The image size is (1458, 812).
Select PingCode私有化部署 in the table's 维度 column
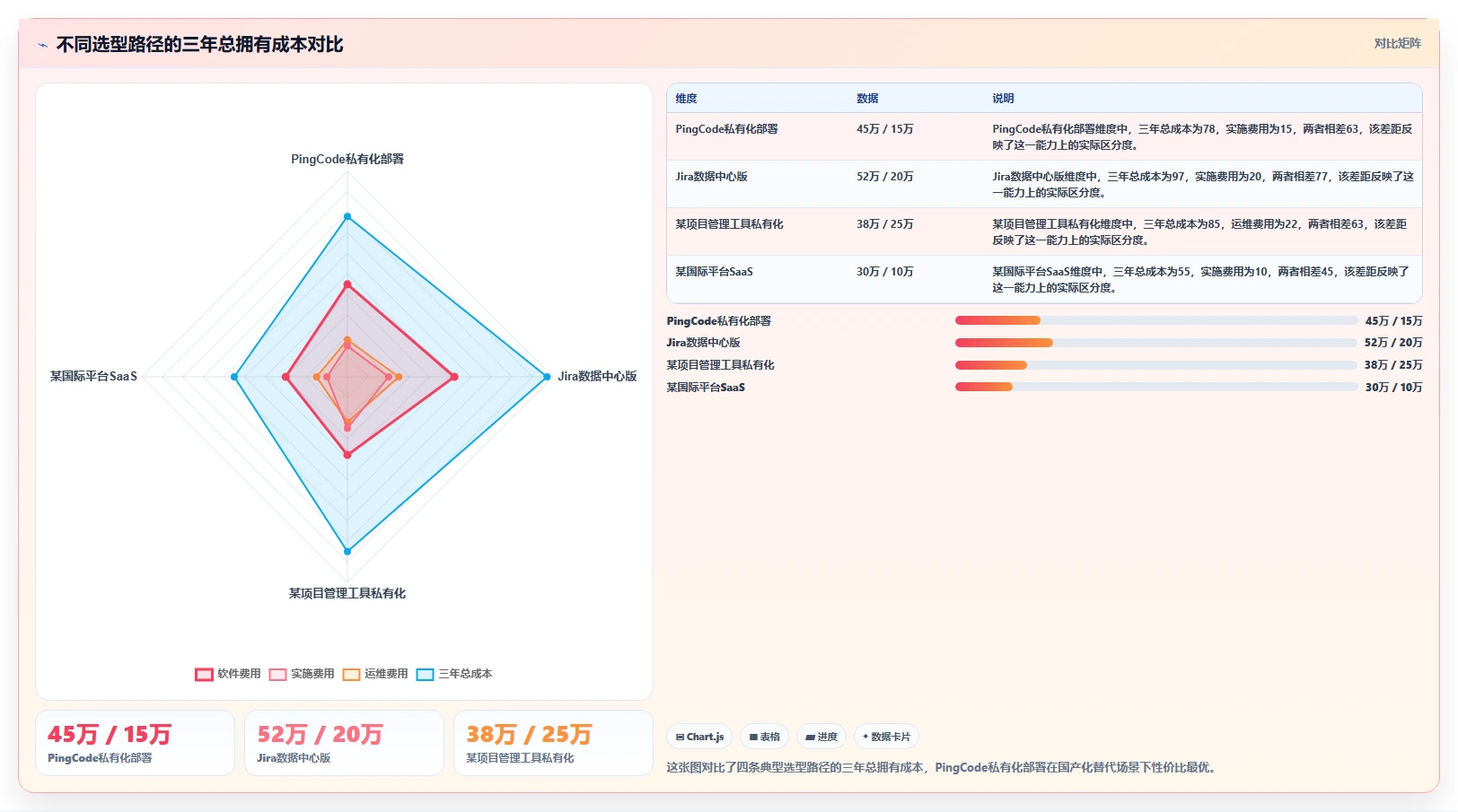(726, 129)
